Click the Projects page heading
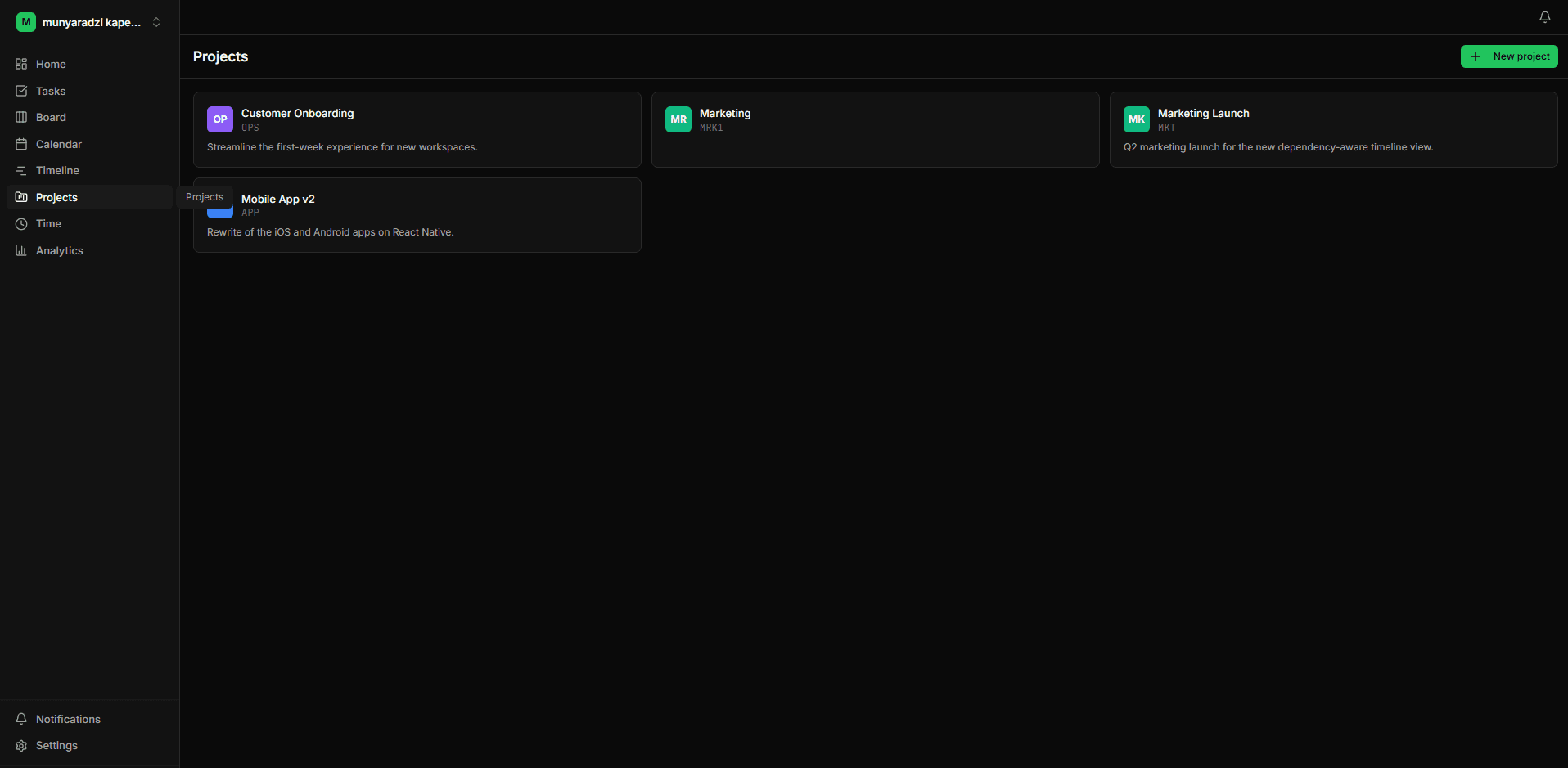This screenshot has height=768, width=1568. [221, 56]
